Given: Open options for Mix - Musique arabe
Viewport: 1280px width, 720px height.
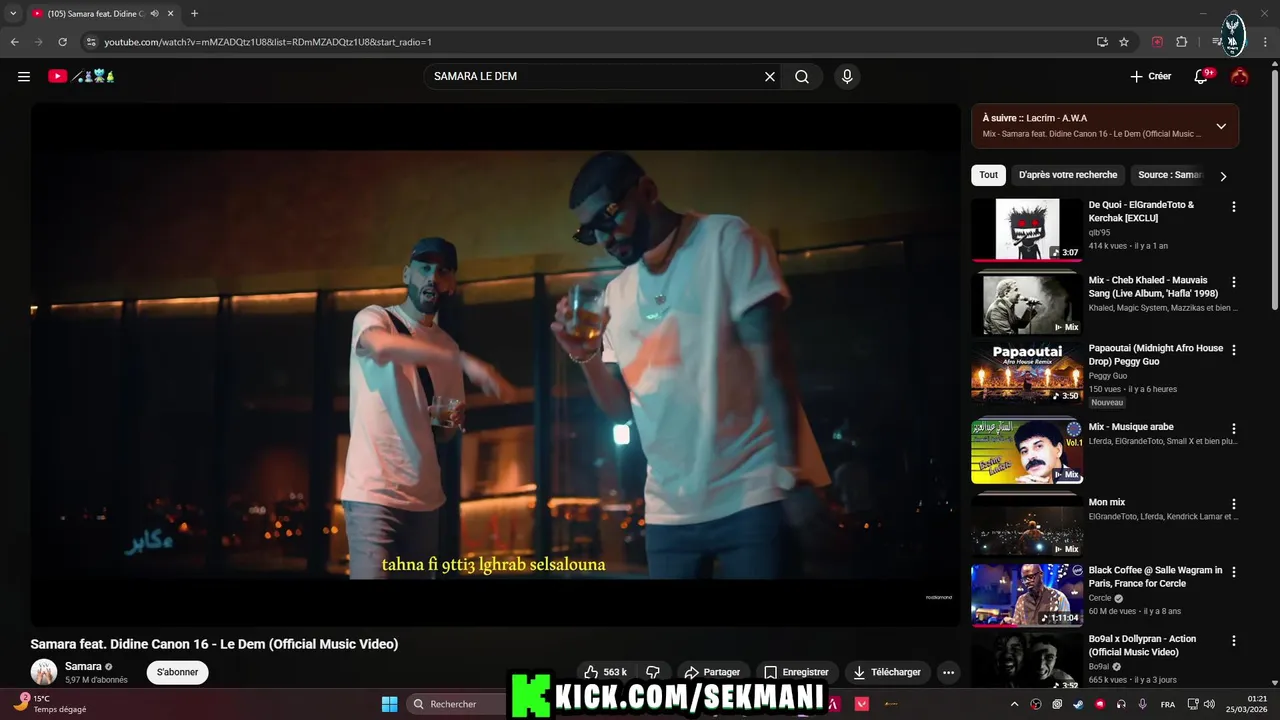Looking at the screenshot, I should pos(1233,429).
